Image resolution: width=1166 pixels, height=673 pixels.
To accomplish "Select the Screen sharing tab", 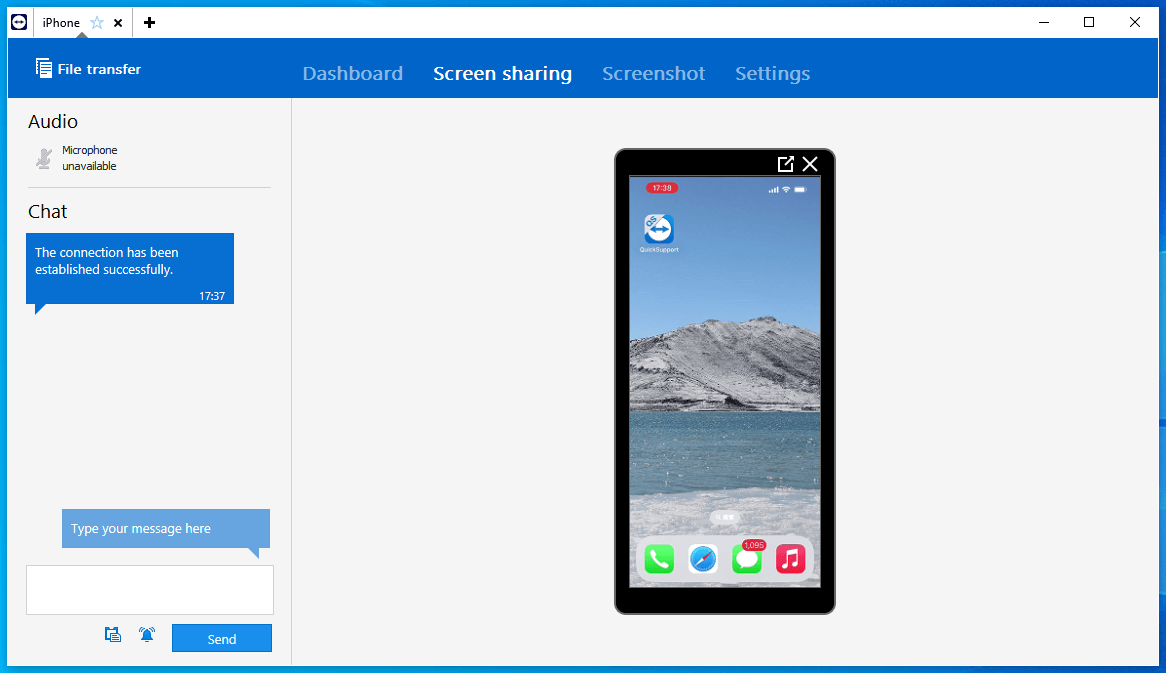I will [503, 74].
